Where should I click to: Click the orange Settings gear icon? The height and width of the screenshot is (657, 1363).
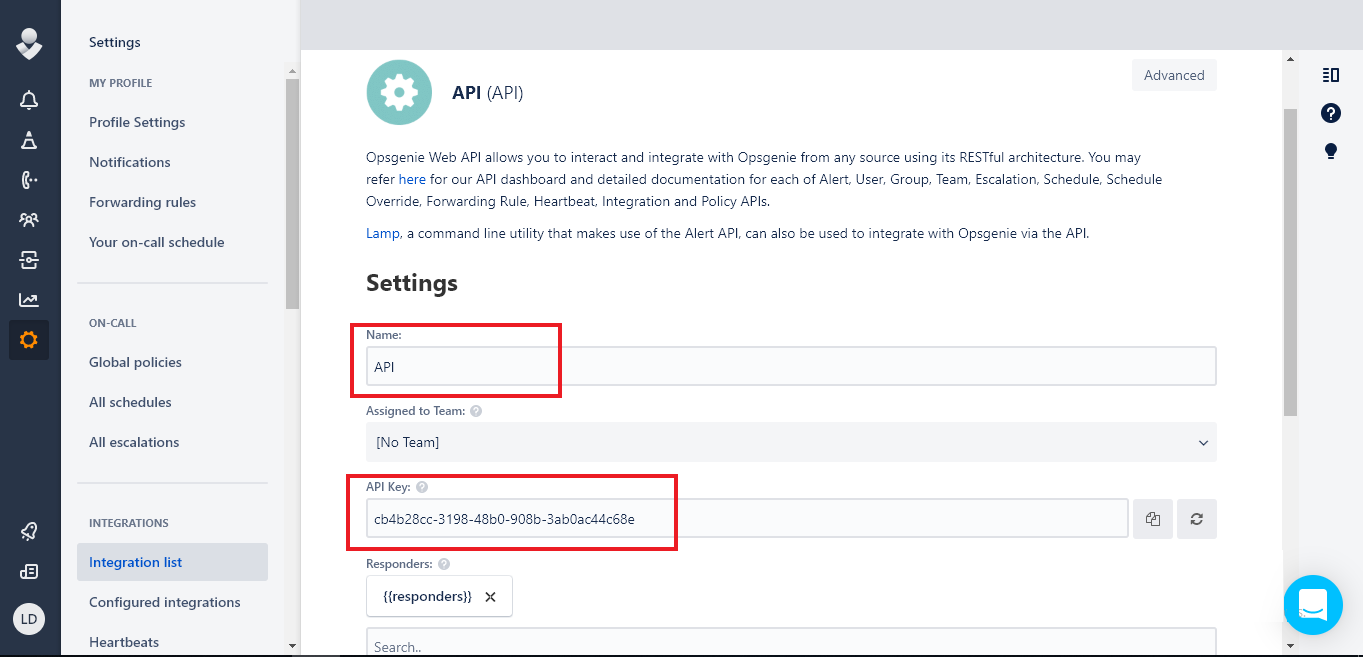pos(29,340)
